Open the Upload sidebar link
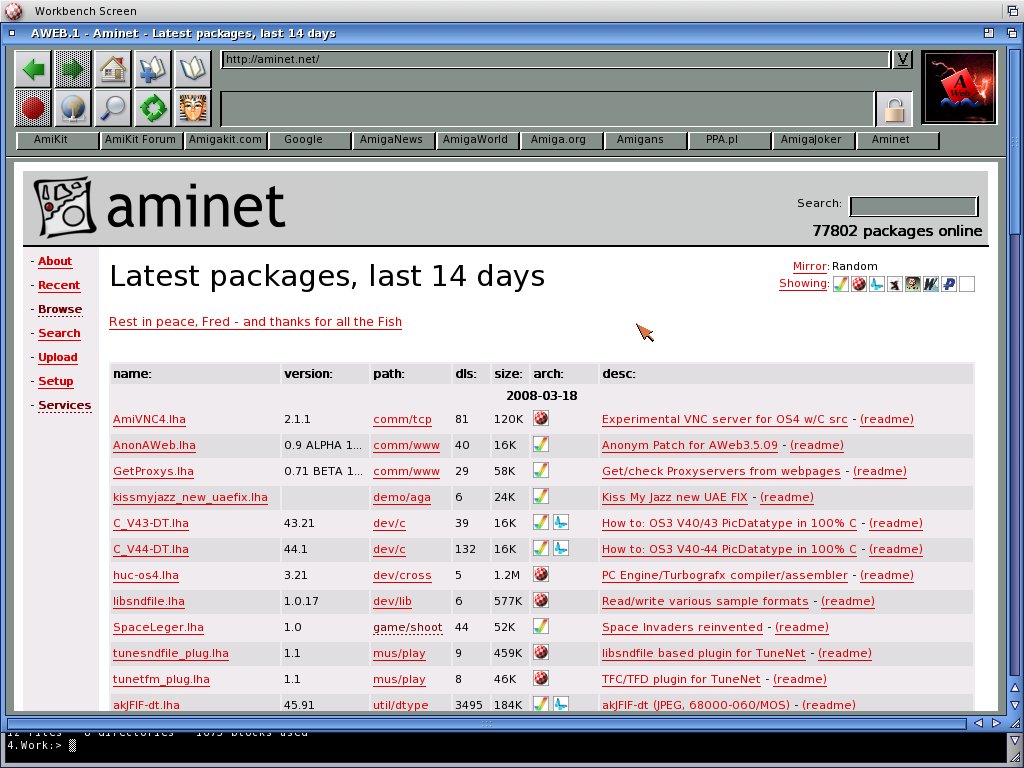The height and width of the screenshot is (768, 1024). pyautogui.click(x=57, y=357)
